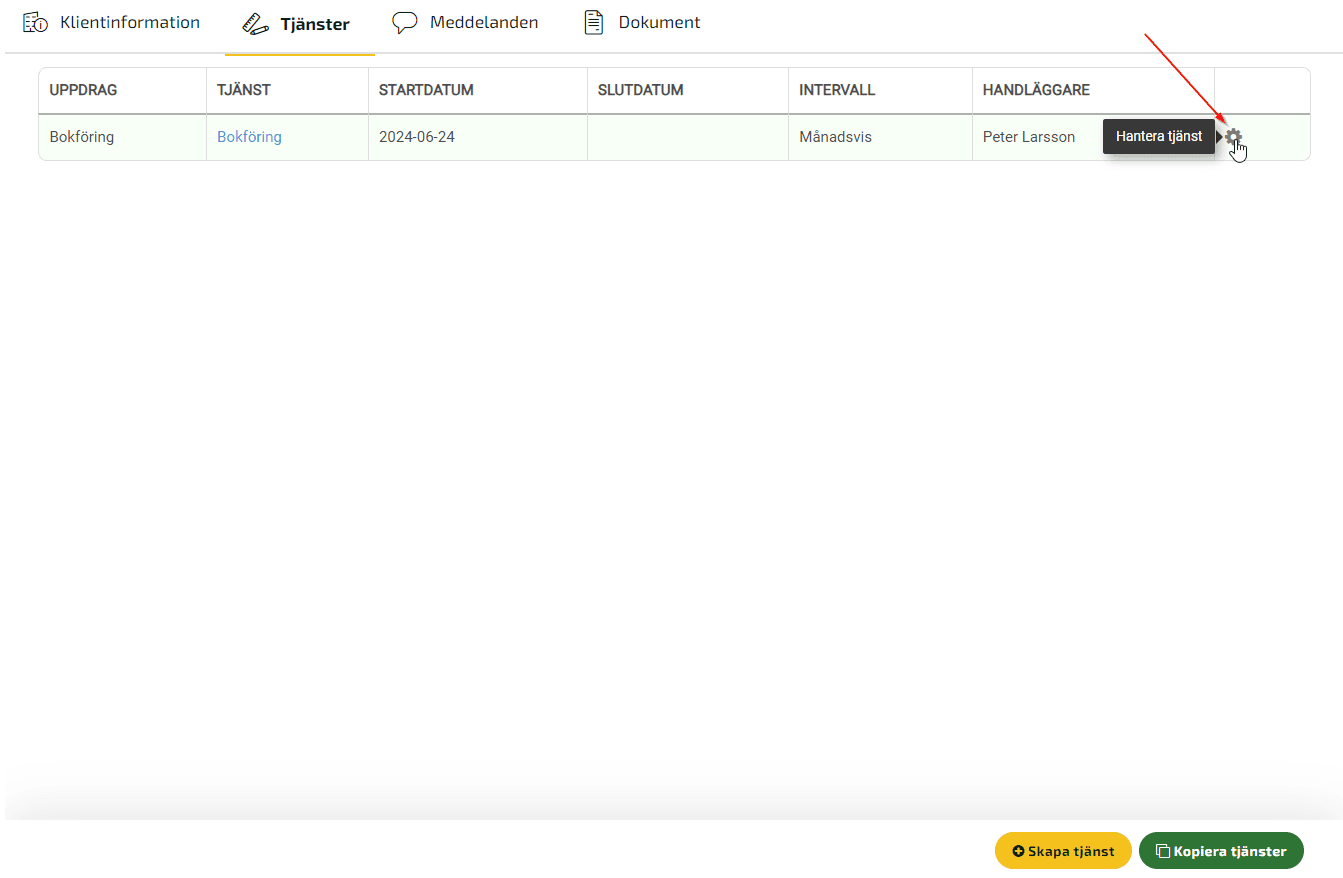
Task: Click the Kopiera tjänster button
Action: [x=1221, y=851]
